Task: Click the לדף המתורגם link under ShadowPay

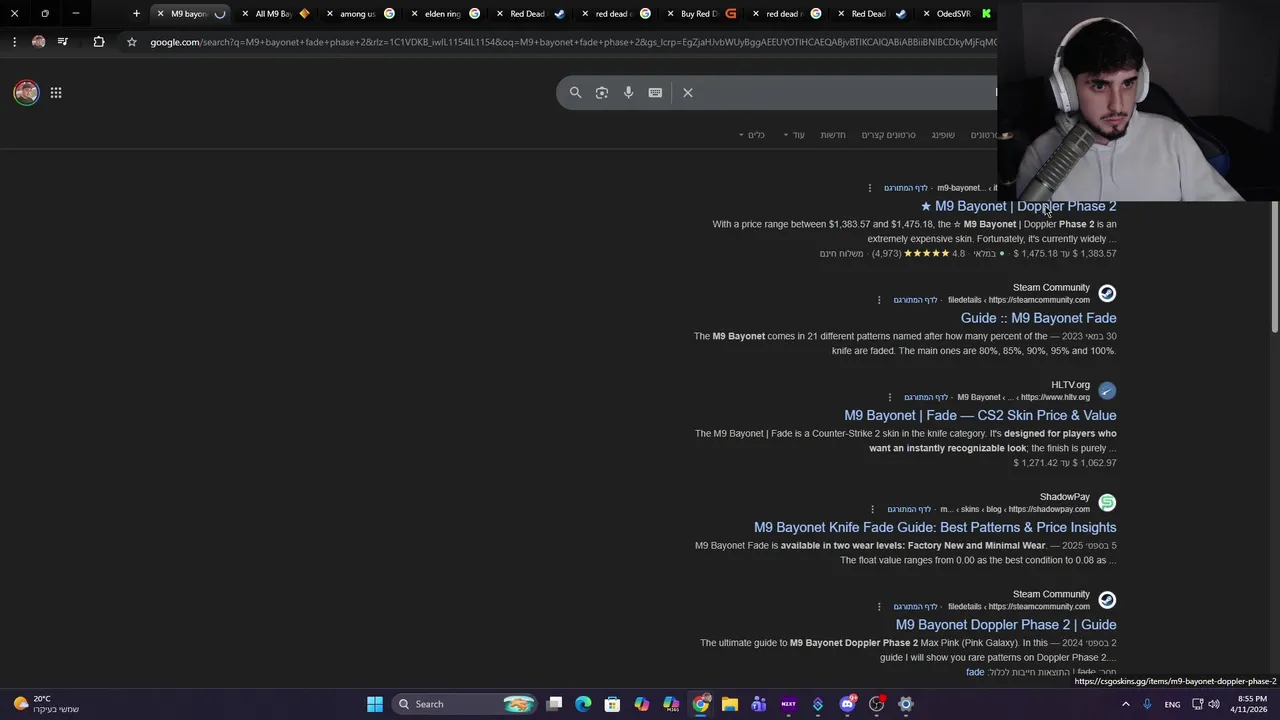Action: click(x=909, y=509)
